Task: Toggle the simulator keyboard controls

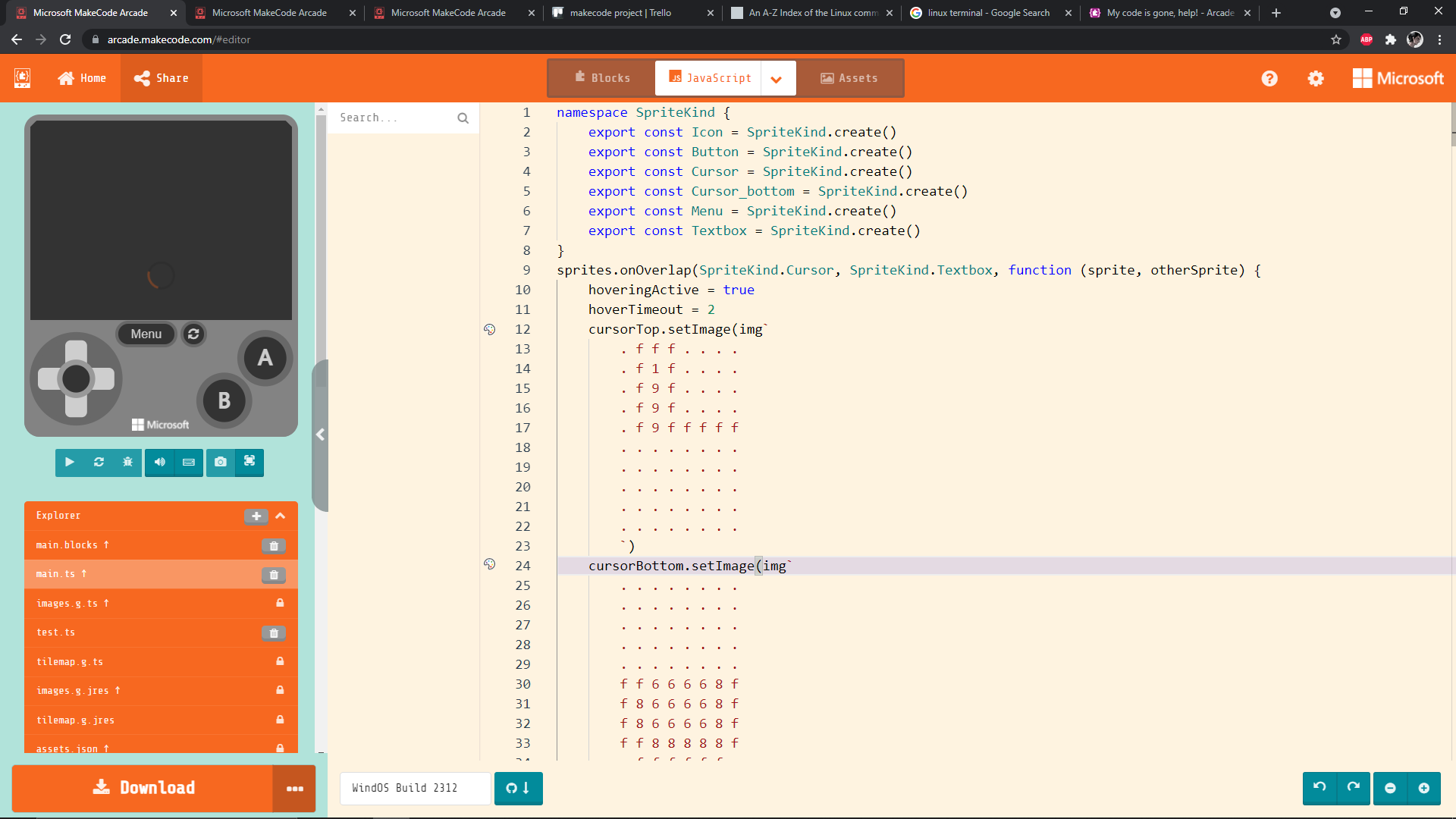Action: 189,462
